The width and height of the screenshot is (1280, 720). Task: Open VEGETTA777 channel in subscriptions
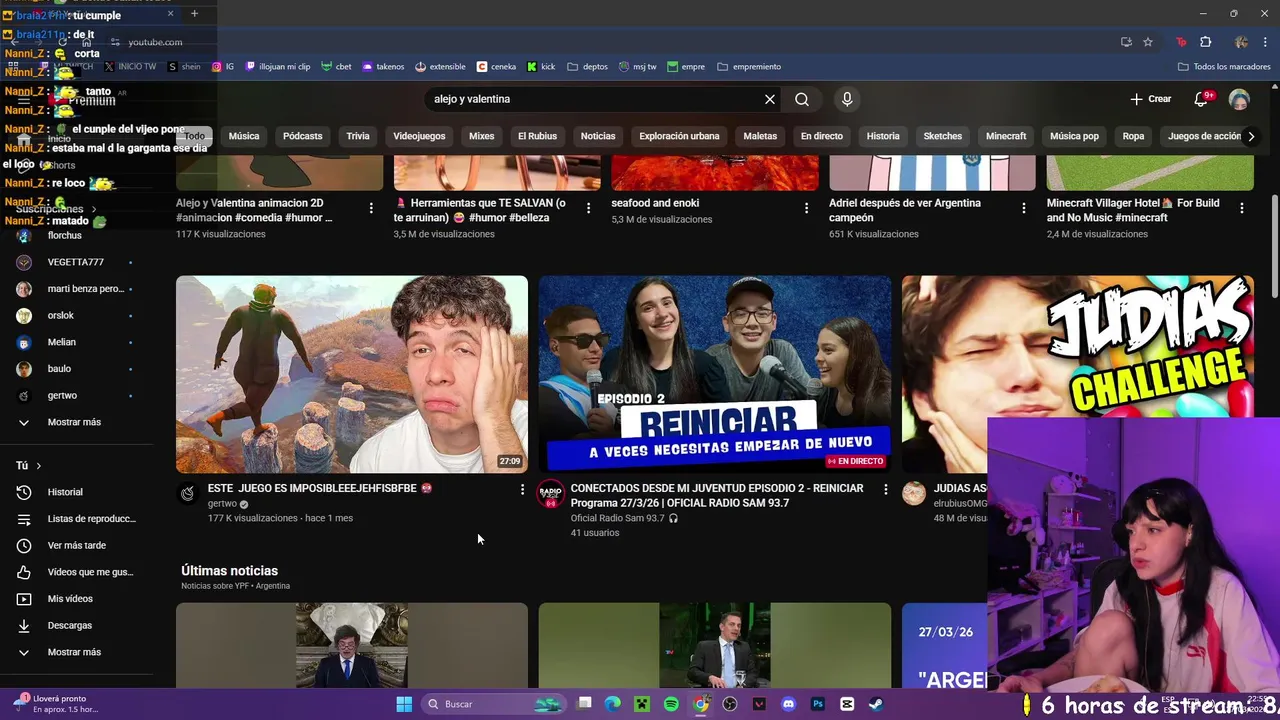[75, 262]
